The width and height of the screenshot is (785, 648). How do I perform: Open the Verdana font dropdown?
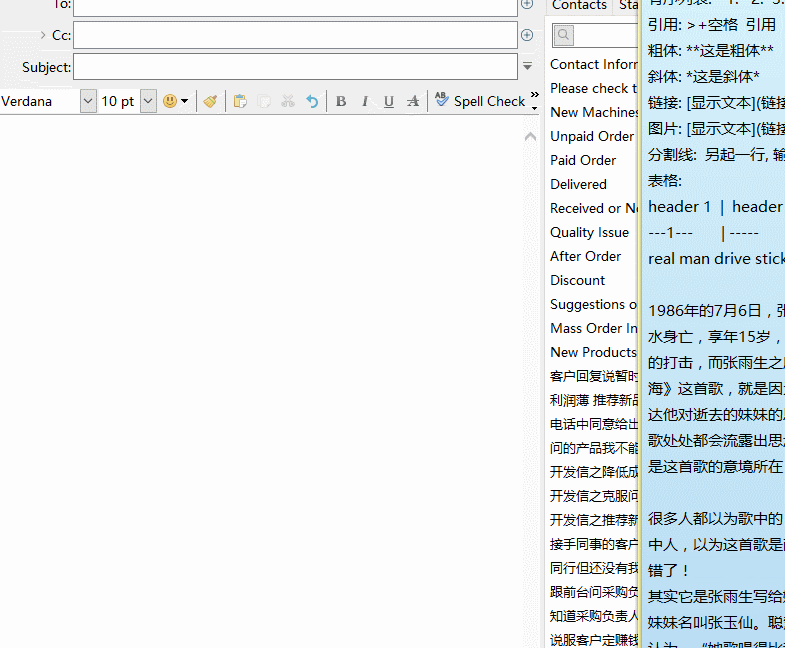[x=88, y=101]
